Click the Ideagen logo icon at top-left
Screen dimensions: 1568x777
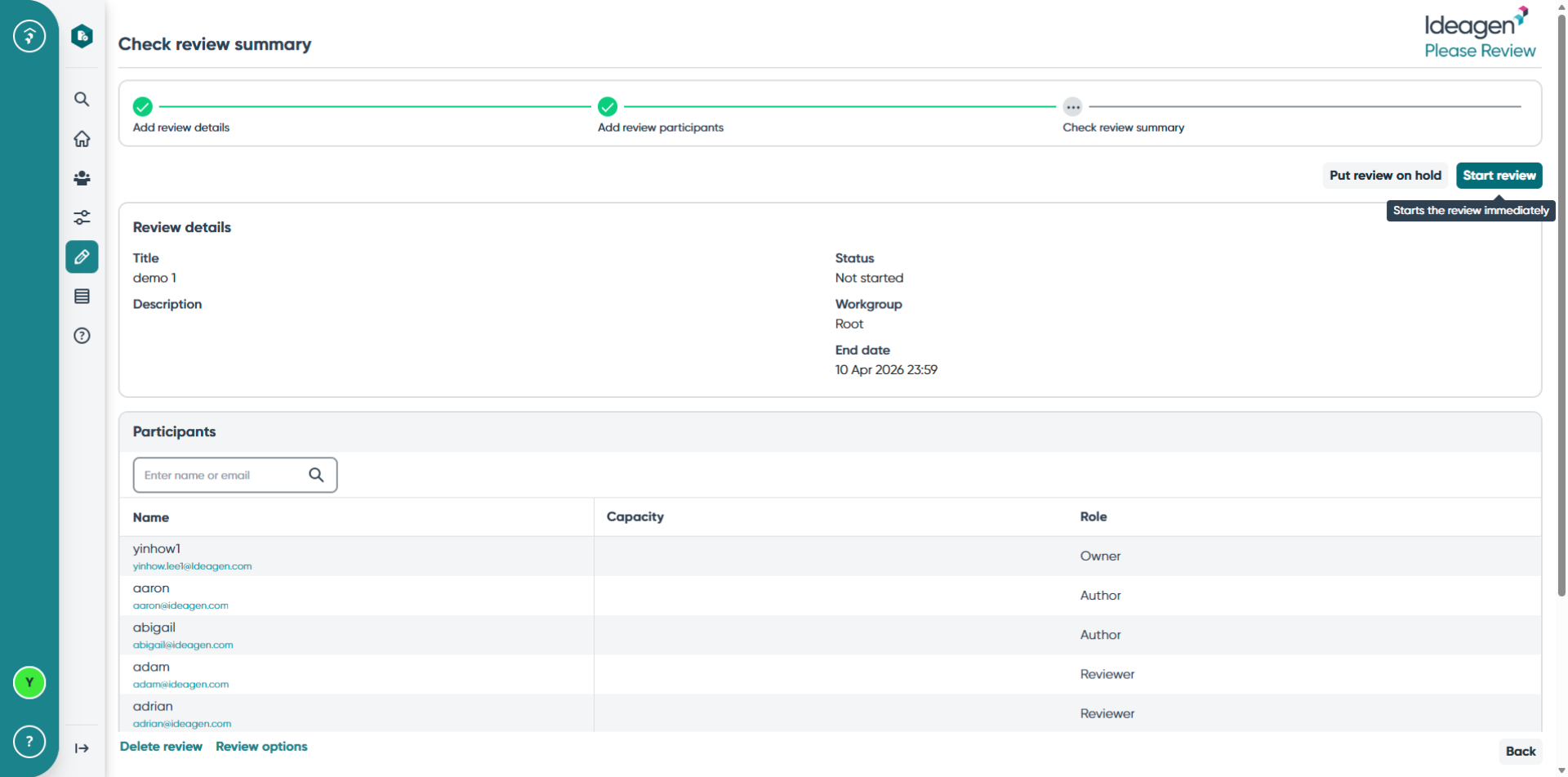coord(29,36)
